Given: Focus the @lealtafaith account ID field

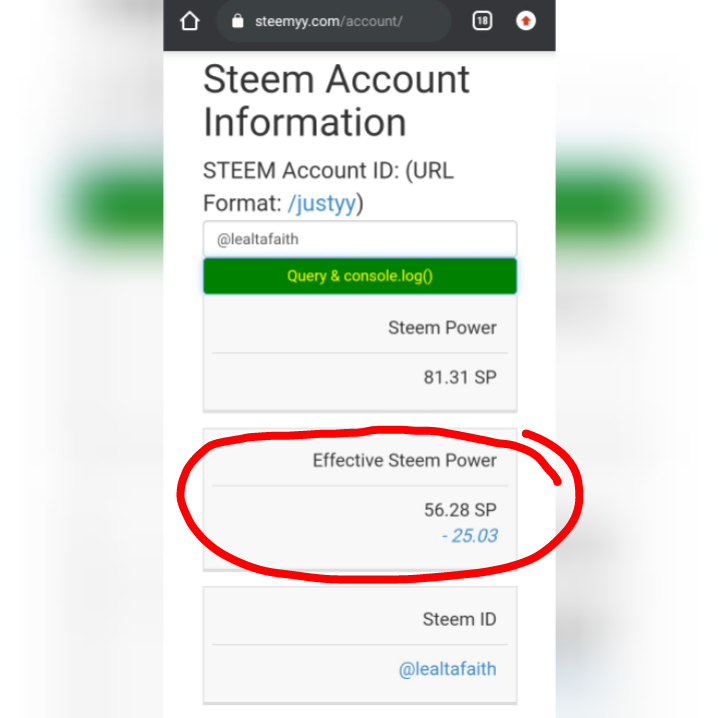Looking at the screenshot, I should pos(360,239).
